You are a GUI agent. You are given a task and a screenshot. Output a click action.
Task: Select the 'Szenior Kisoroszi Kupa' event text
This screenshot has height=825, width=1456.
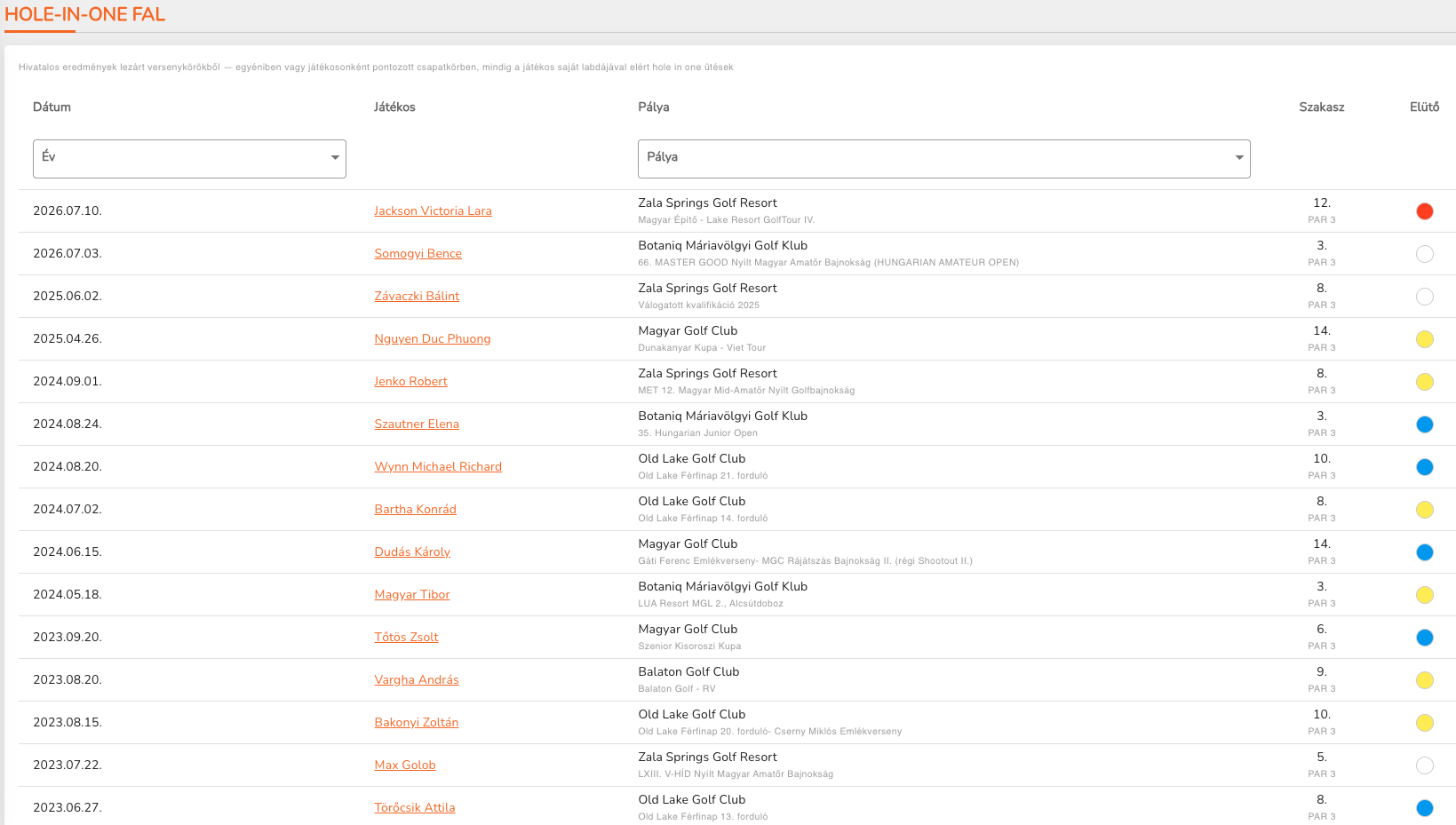[689, 646]
